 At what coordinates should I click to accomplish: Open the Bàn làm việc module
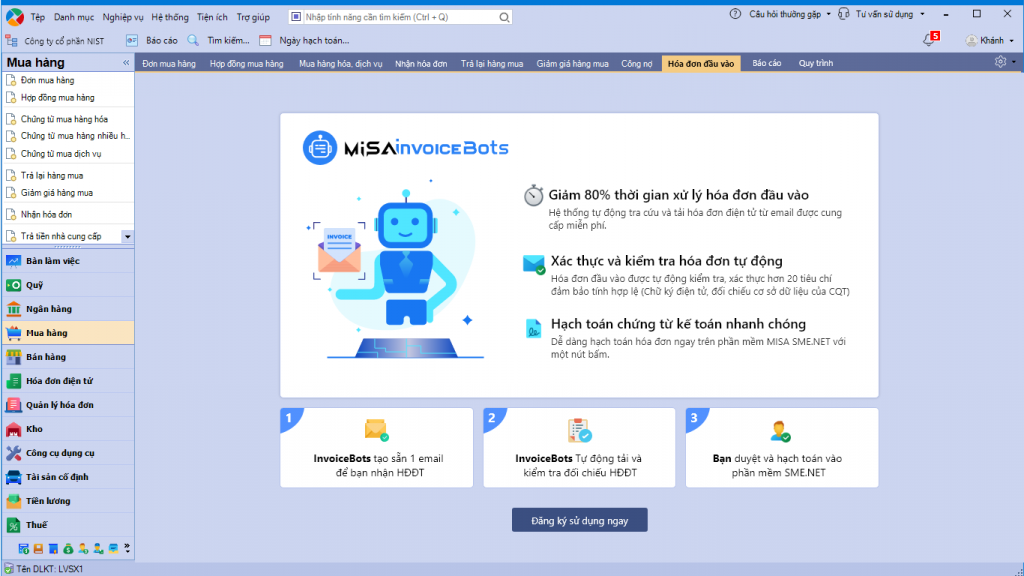pos(68,261)
